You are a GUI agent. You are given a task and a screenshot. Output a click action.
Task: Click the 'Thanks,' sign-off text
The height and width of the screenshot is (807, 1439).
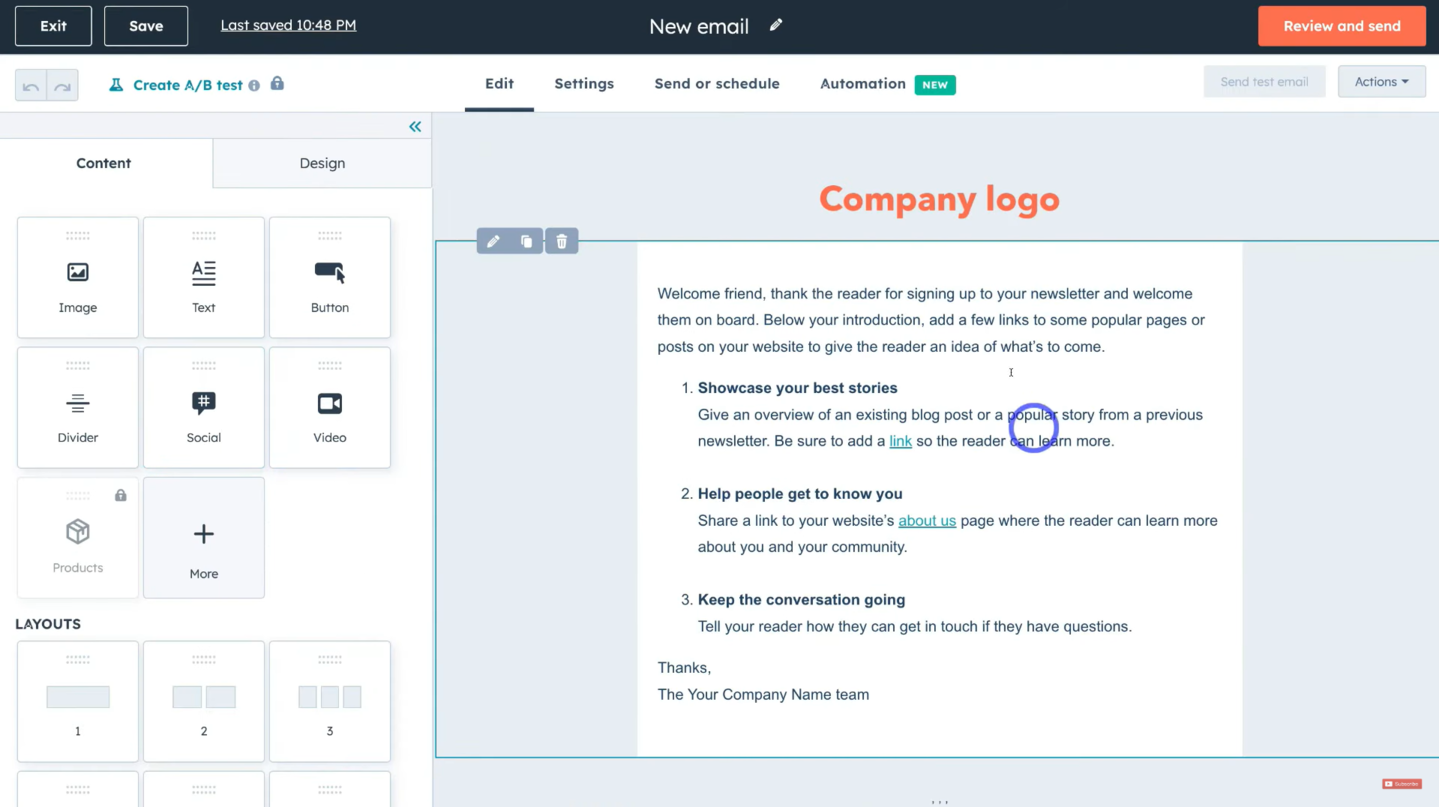(x=684, y=668)
